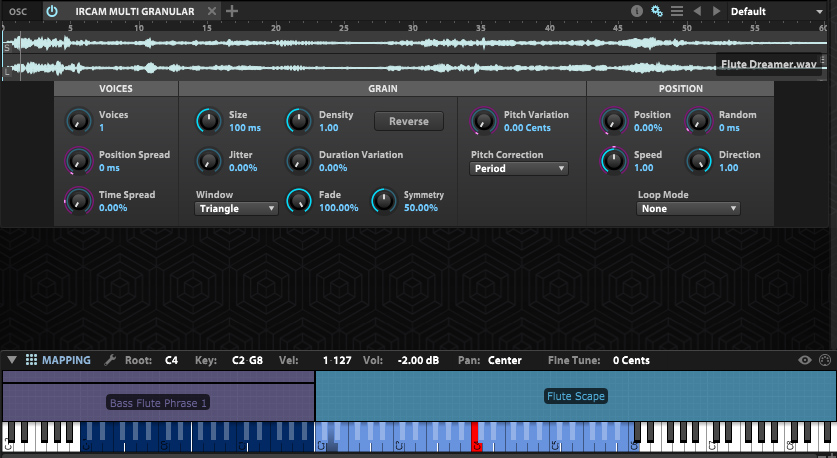837x458 pixels.
Task: Click the Pan Center value
Action: click(x=504, y=360)
